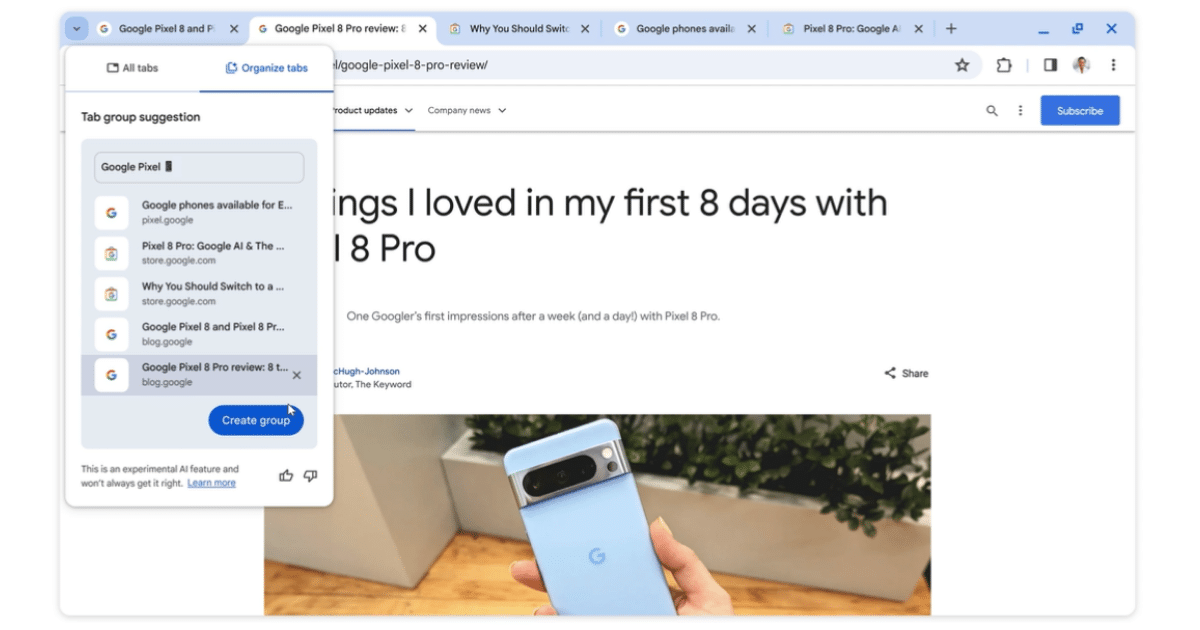Remove Pixel 8 Pro review from group

pos(296,375)
